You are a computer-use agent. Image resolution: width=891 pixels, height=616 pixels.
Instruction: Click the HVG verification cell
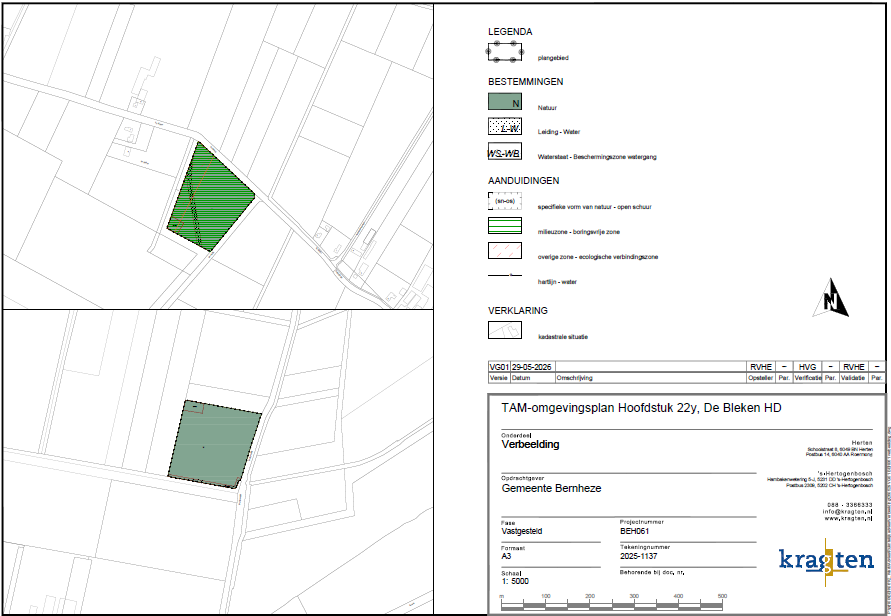click(x=807, y=367)
